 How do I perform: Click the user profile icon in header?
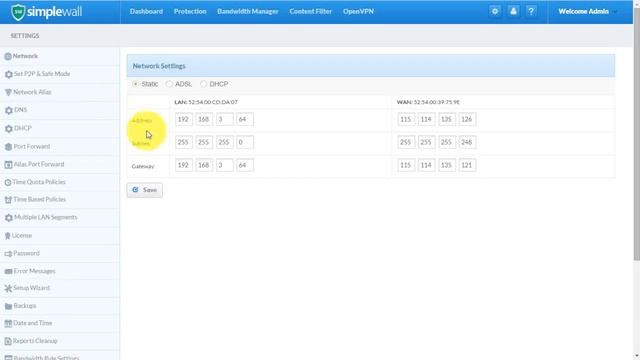[x=513, y=11]
